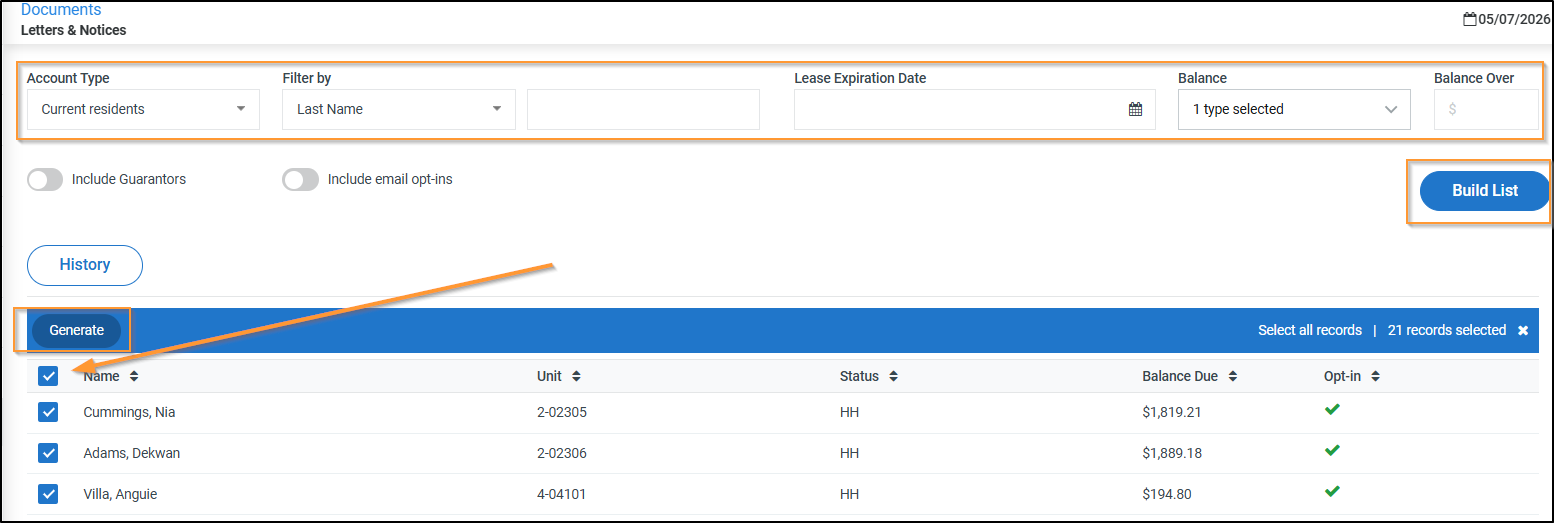Expand the Filter by Last Name dropdown
Screen dimensions: 1554x523
pos(399,109)
